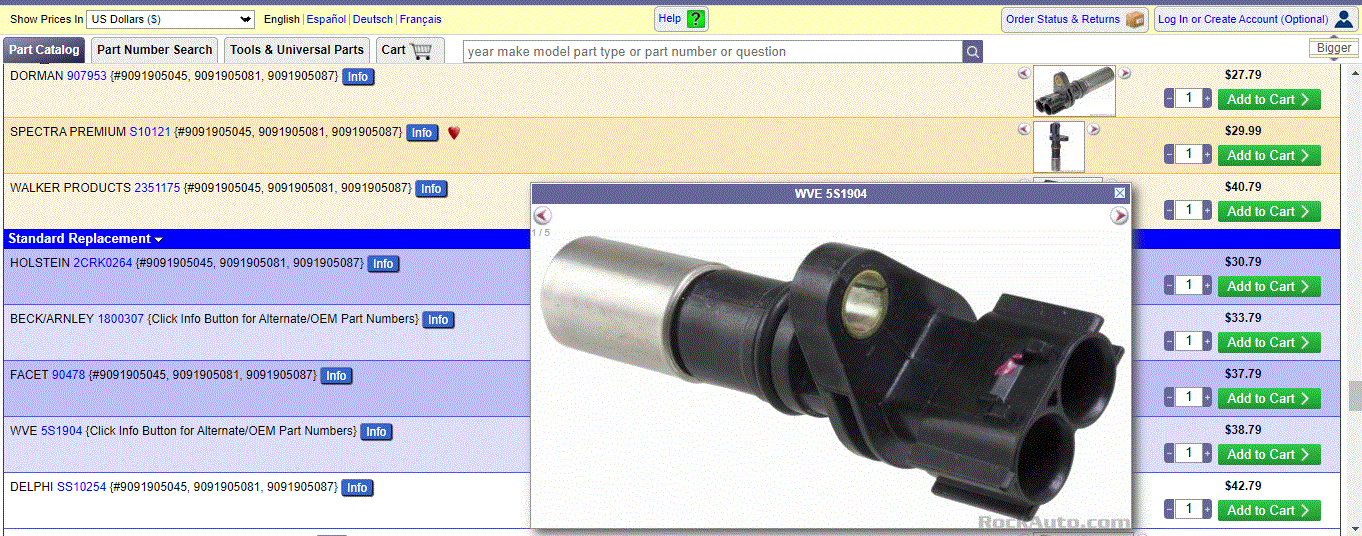Focus the part search input field
The image size is (1362, 536).
click(x=713, y=52)
